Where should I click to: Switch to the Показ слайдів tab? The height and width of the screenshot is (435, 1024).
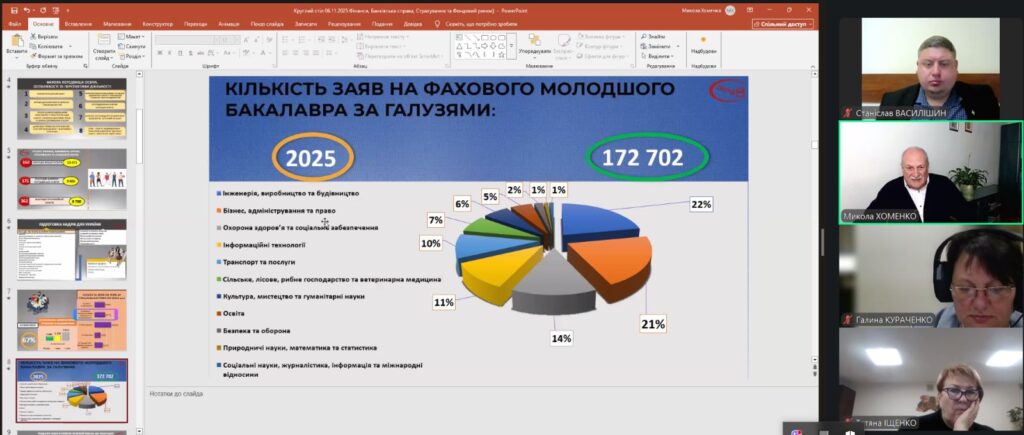click(267, 24)
